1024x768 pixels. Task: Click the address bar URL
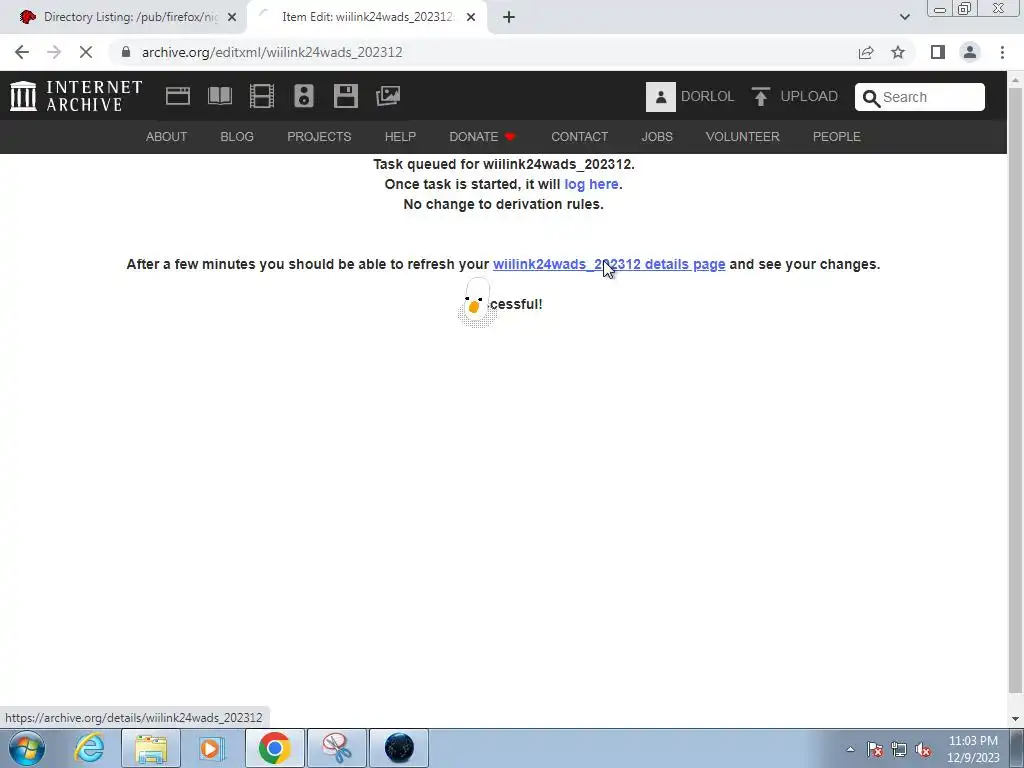[272, 52]
